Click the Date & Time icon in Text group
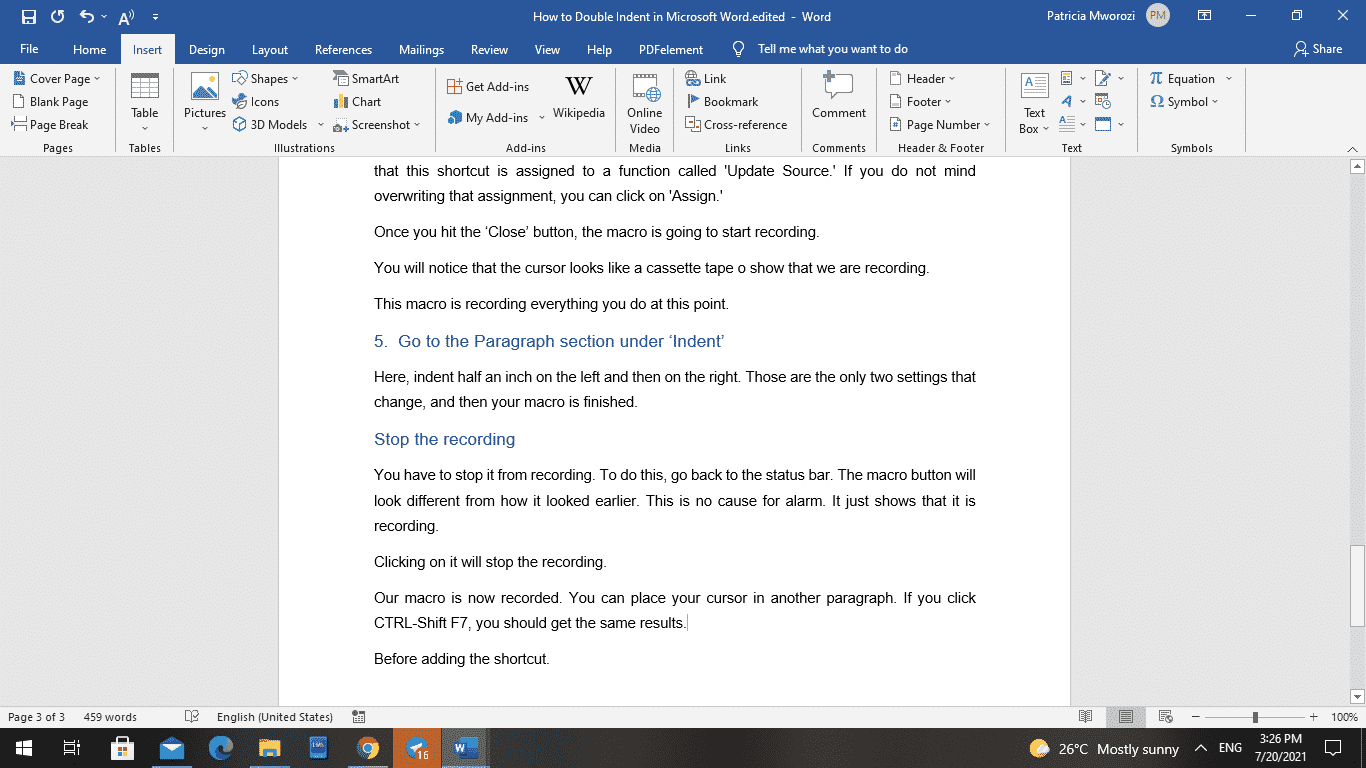Viewport: 1366px width, 768px height. tap(1103, 101)
